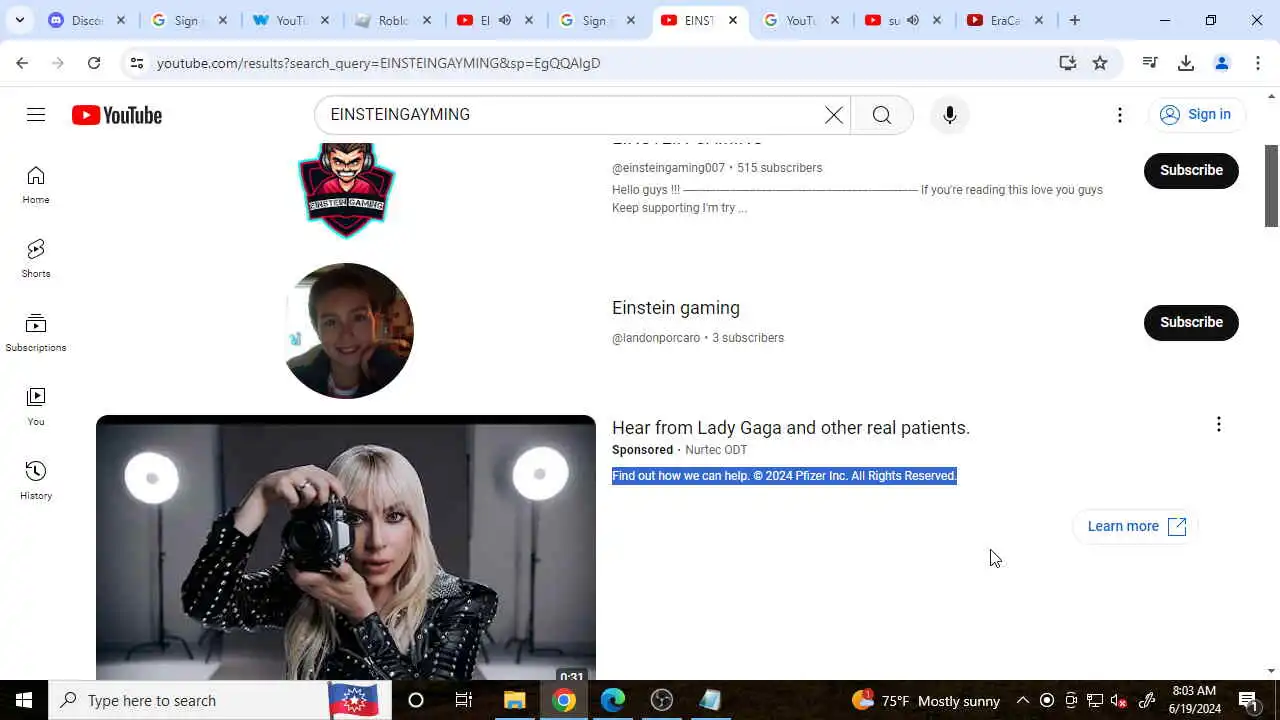Viewport: 1280px width, 720px height.
Task: Open the notification center
Action: click(1248, 700)
